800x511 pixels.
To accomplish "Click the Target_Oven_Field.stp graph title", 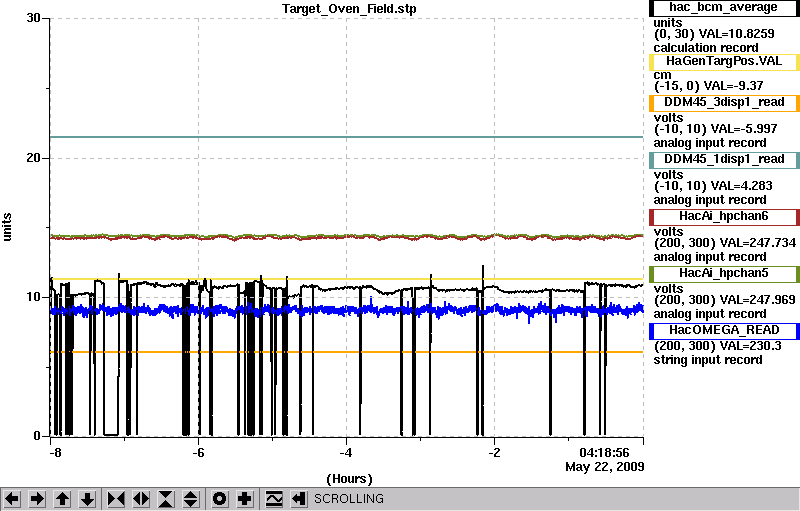I will [x=349, y=9].
